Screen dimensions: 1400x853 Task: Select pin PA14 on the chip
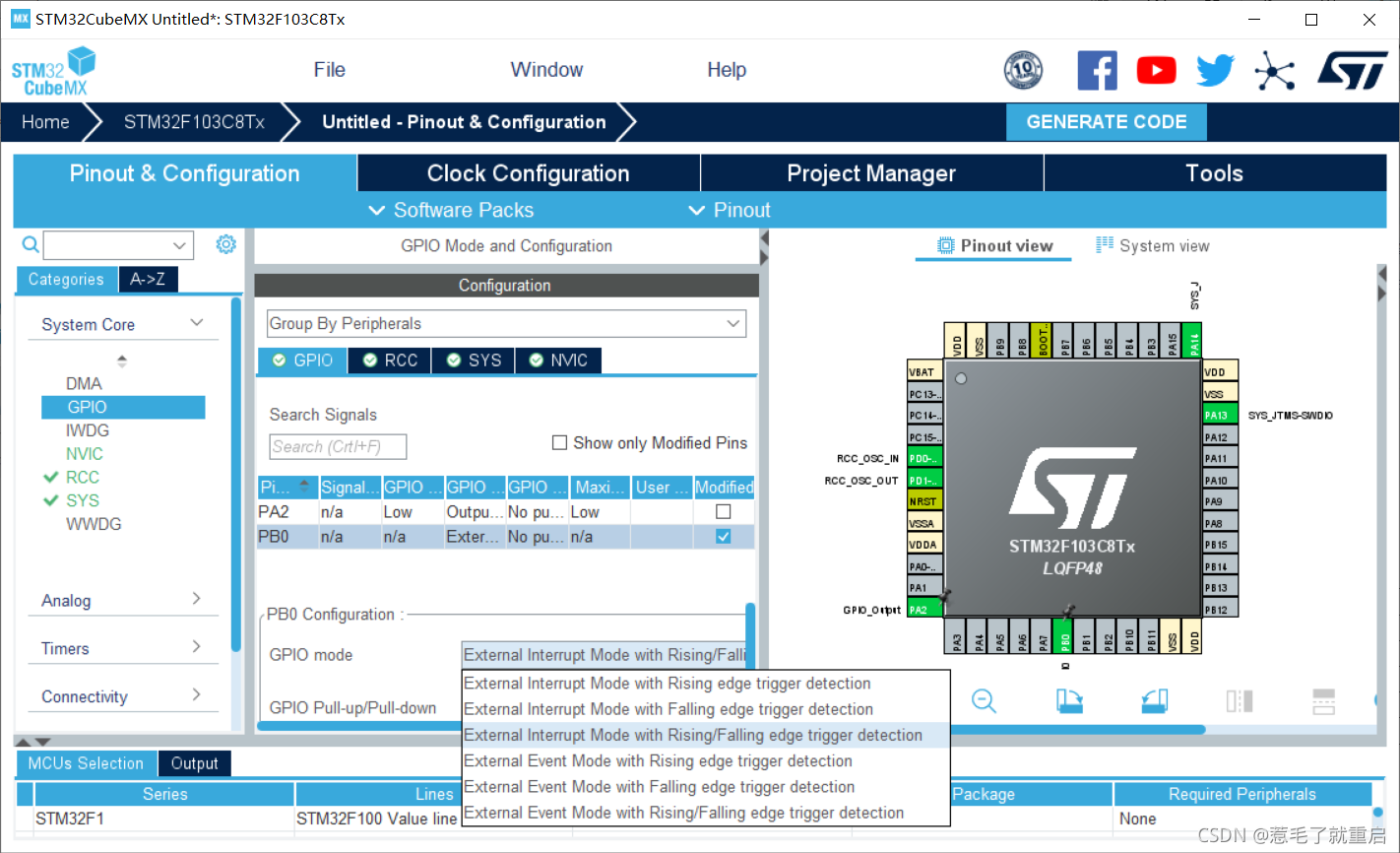[1193, 341]
